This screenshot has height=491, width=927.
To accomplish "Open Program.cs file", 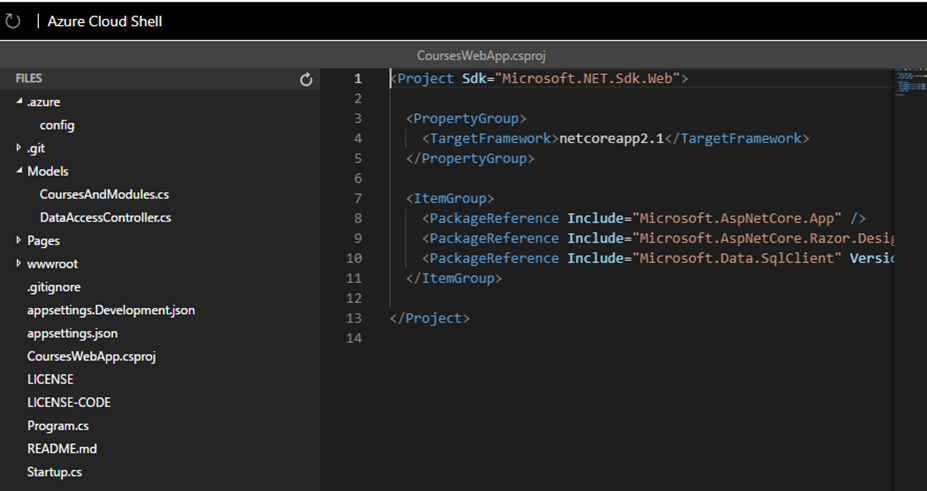I will (x=58, y=425).
